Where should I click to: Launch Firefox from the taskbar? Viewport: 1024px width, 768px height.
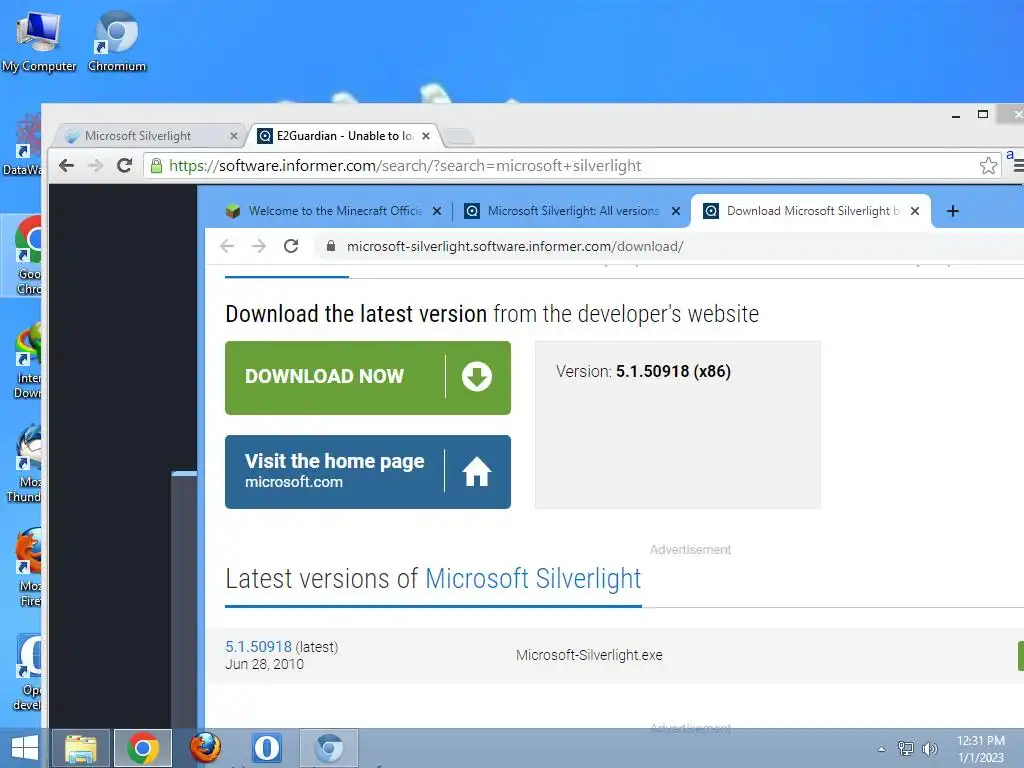point(205,748)
